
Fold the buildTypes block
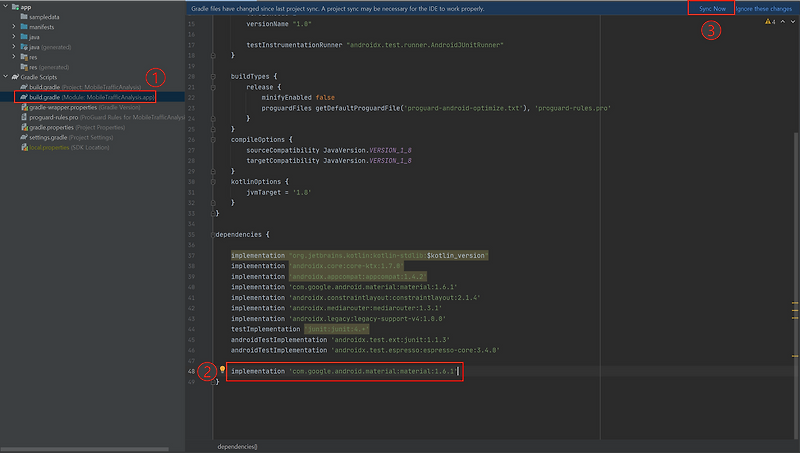pyautogui.click(x=213, y=77)
